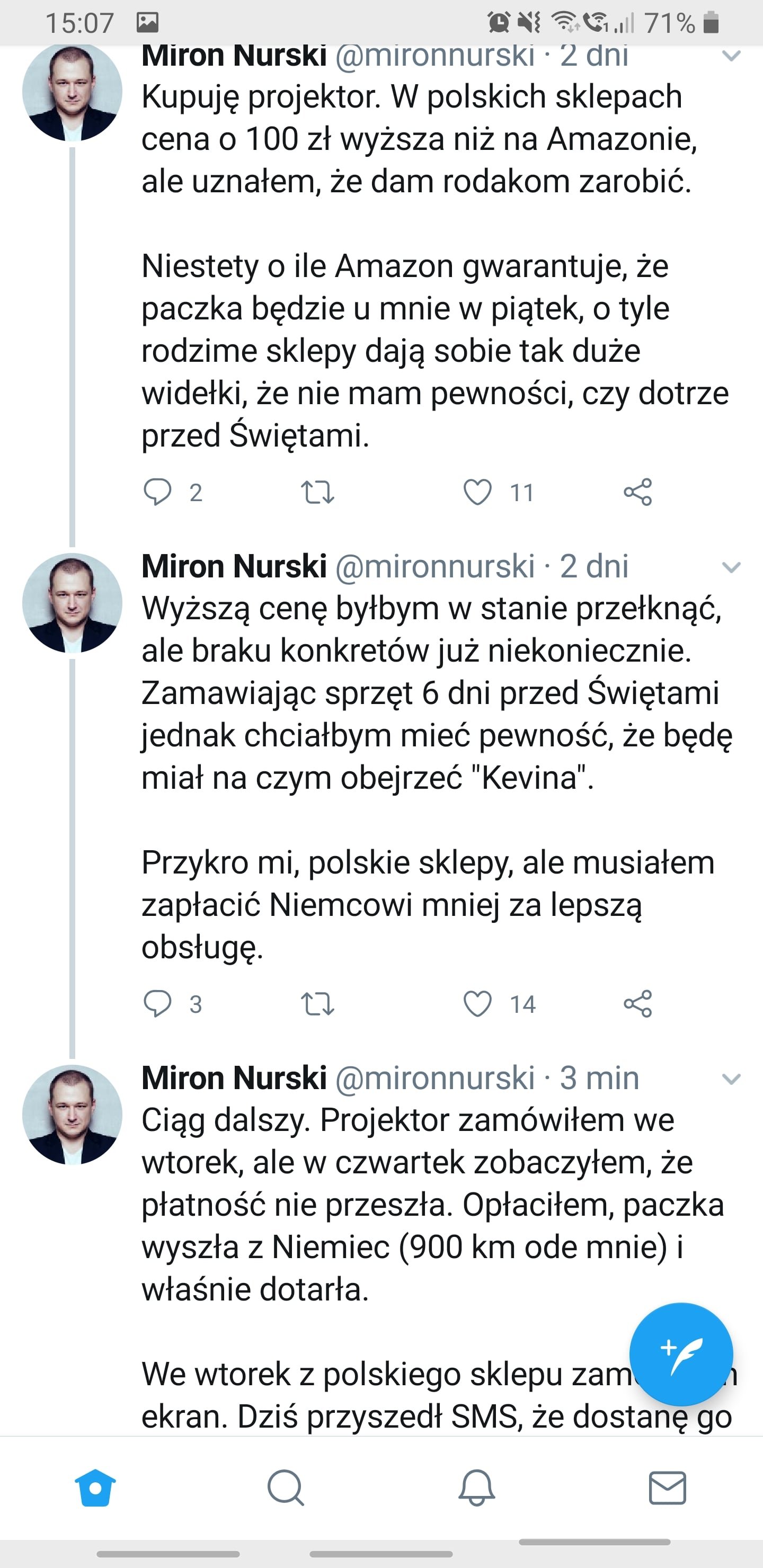Viewport: 763px width, 1568px height.
Task: Like the tweet with 14 likes
Action: (478, 1004)
